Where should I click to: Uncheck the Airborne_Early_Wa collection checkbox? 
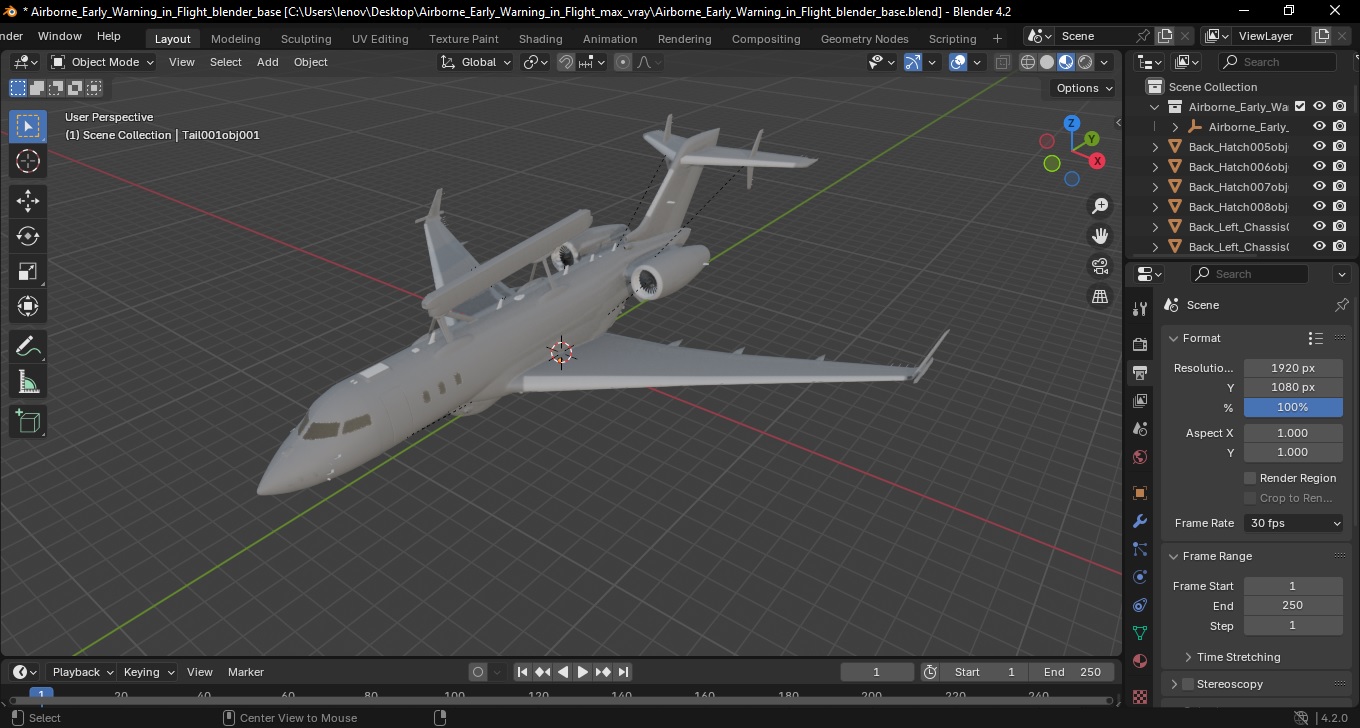1300,106
